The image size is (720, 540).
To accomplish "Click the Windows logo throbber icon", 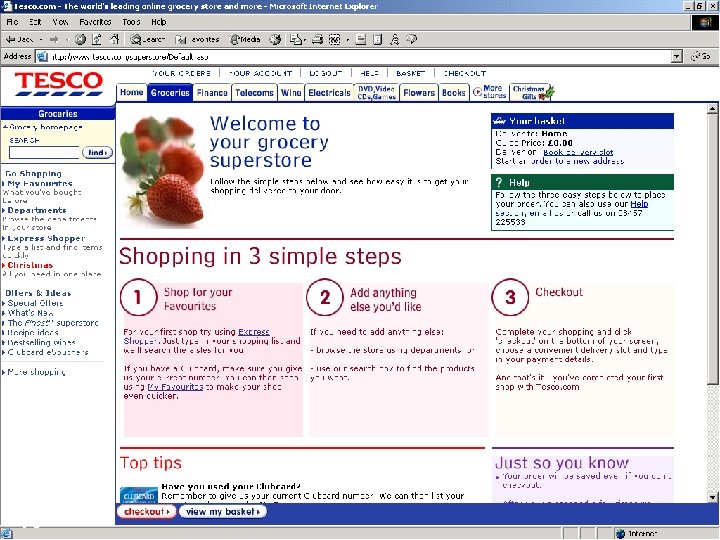I will pyautogui.click(x=705, y=22).
